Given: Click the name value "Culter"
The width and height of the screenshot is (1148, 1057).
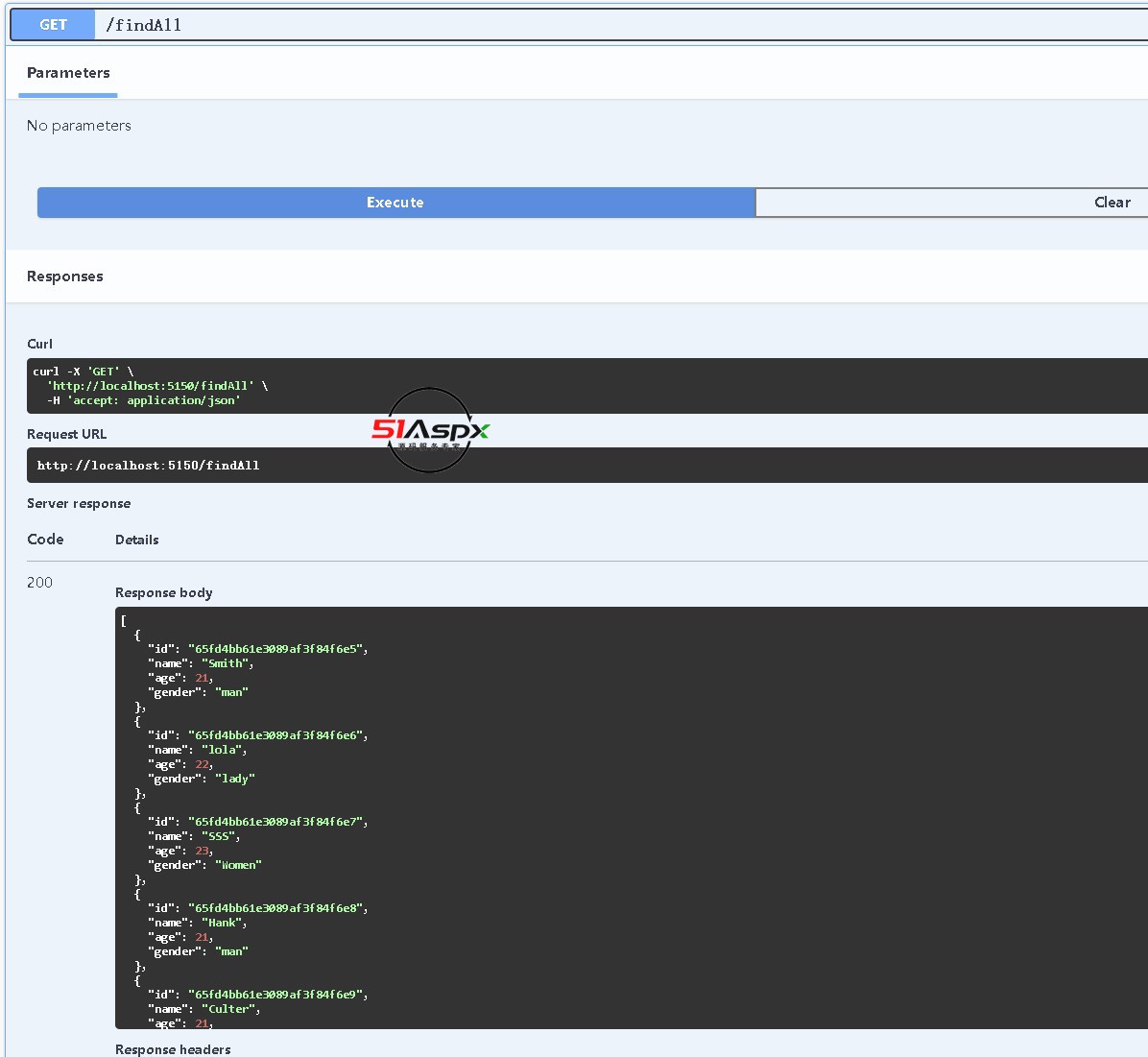Looking at the screenshot, I should coord(228,1009).
